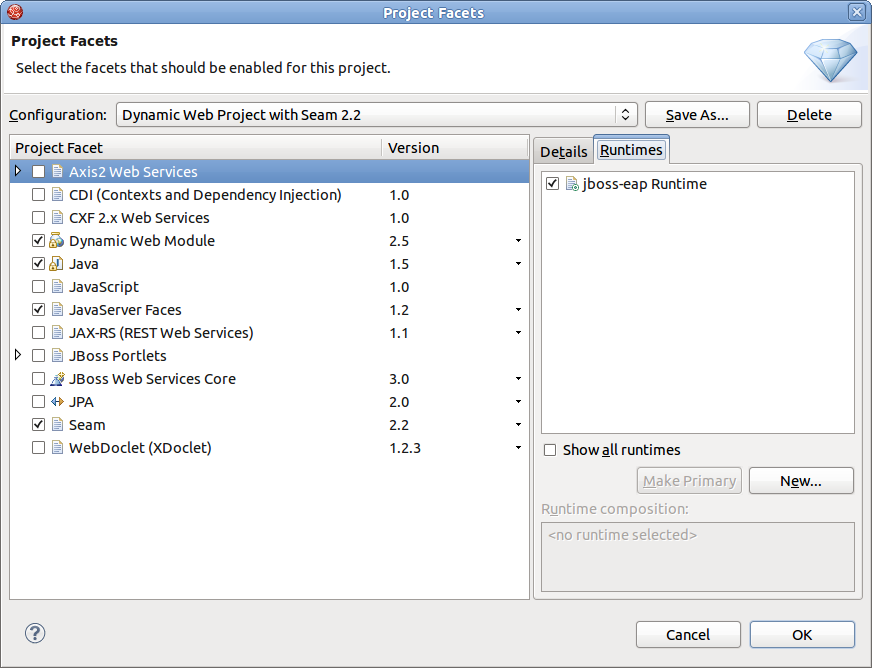Click the JBoss Web Services Core icon
This screenshot has height=668, width=872.
pos(57,378)
